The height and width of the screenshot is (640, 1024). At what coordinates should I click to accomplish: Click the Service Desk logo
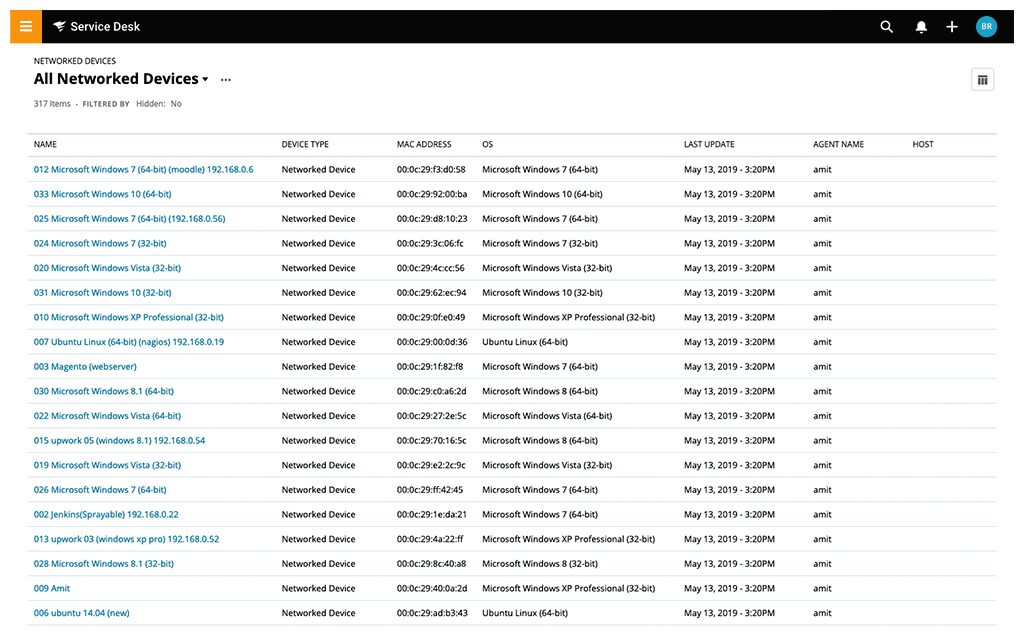coord(97,27)
